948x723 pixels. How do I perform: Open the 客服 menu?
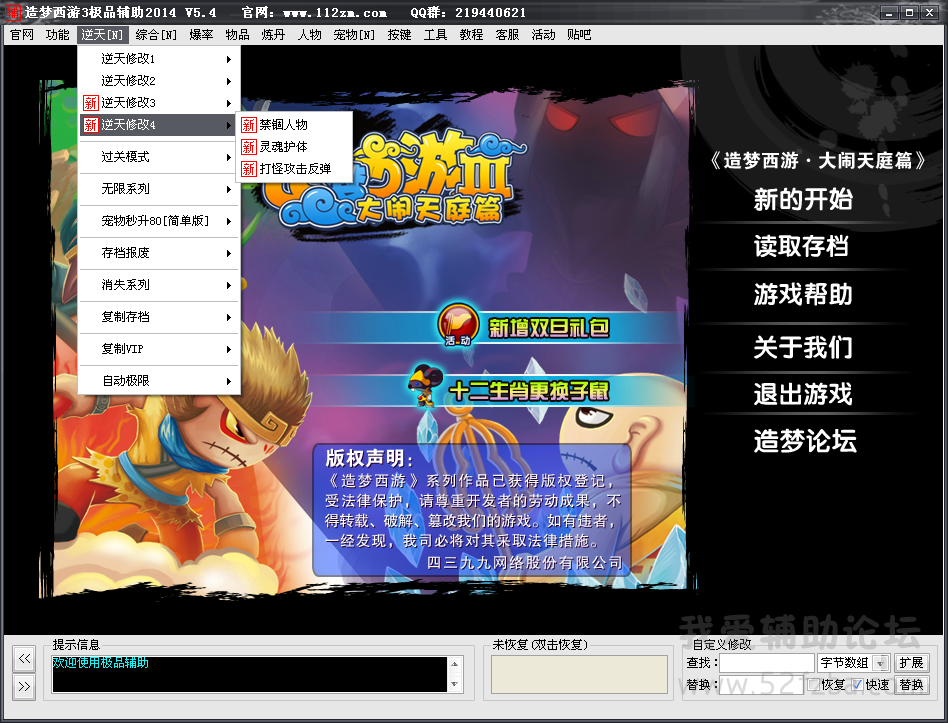[x=507, y=35]
